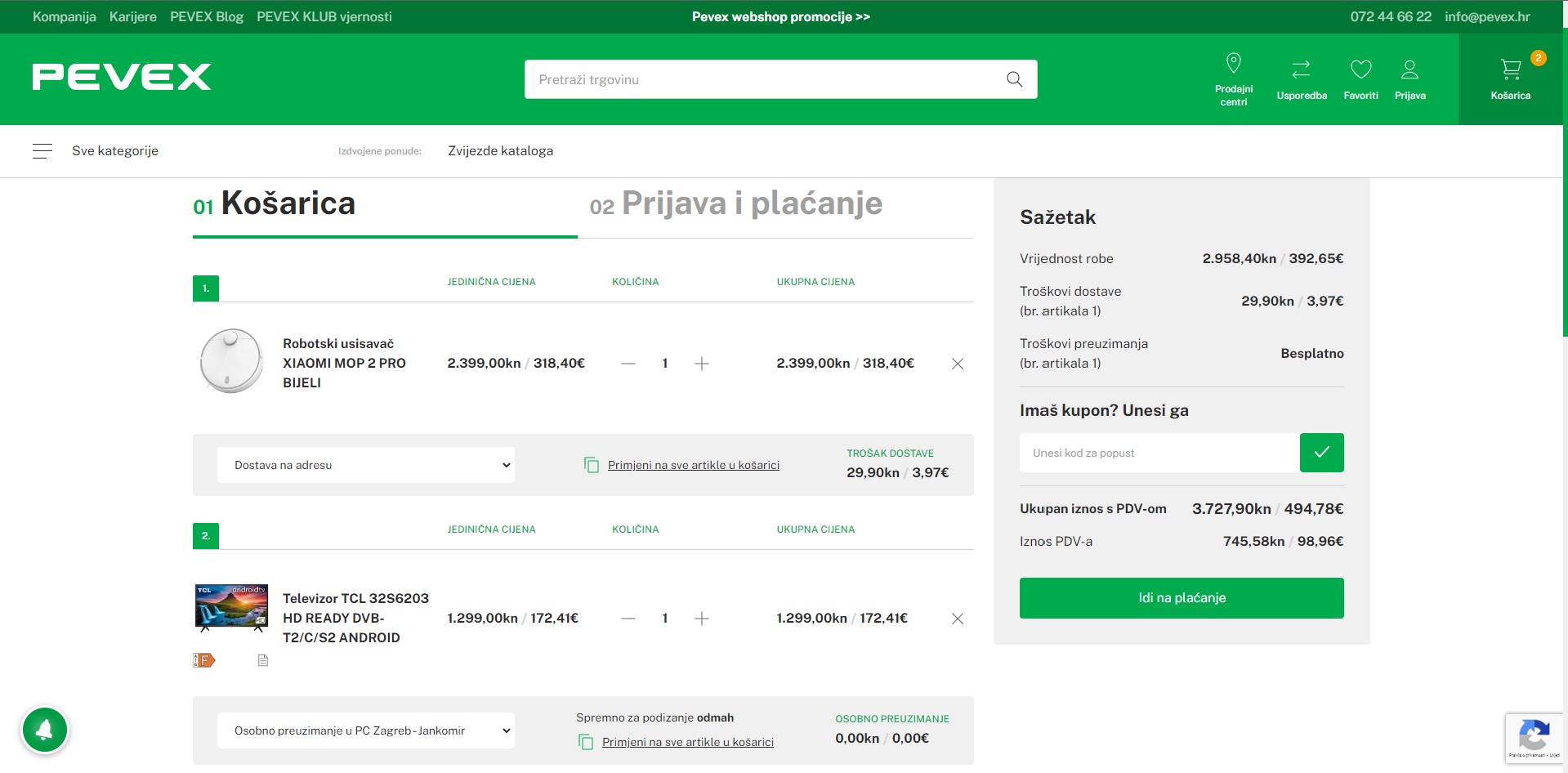Viewport: 1568px width, 773px height.
Task: Open Prijava login
Action: (x=1409, y=79)
